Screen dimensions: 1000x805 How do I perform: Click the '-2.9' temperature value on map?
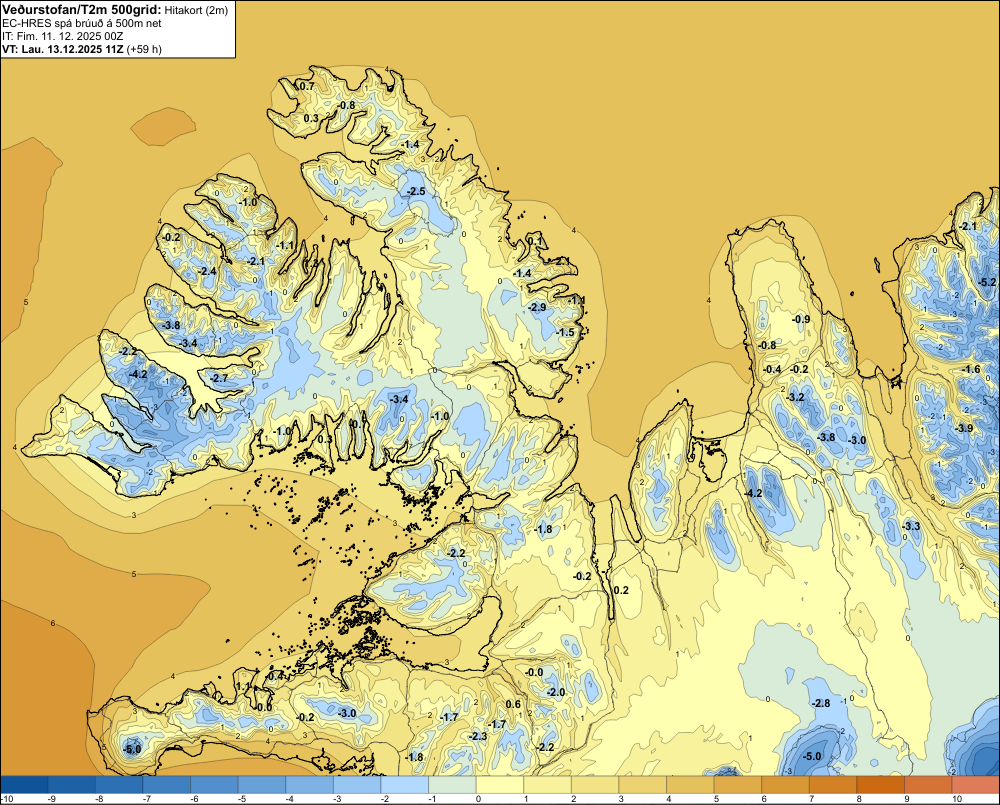click(x=537, y=307)
